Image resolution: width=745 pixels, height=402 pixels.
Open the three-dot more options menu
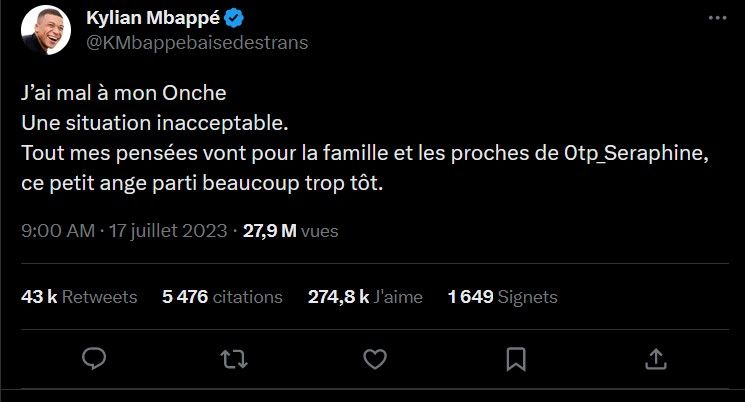pos(717,20)
